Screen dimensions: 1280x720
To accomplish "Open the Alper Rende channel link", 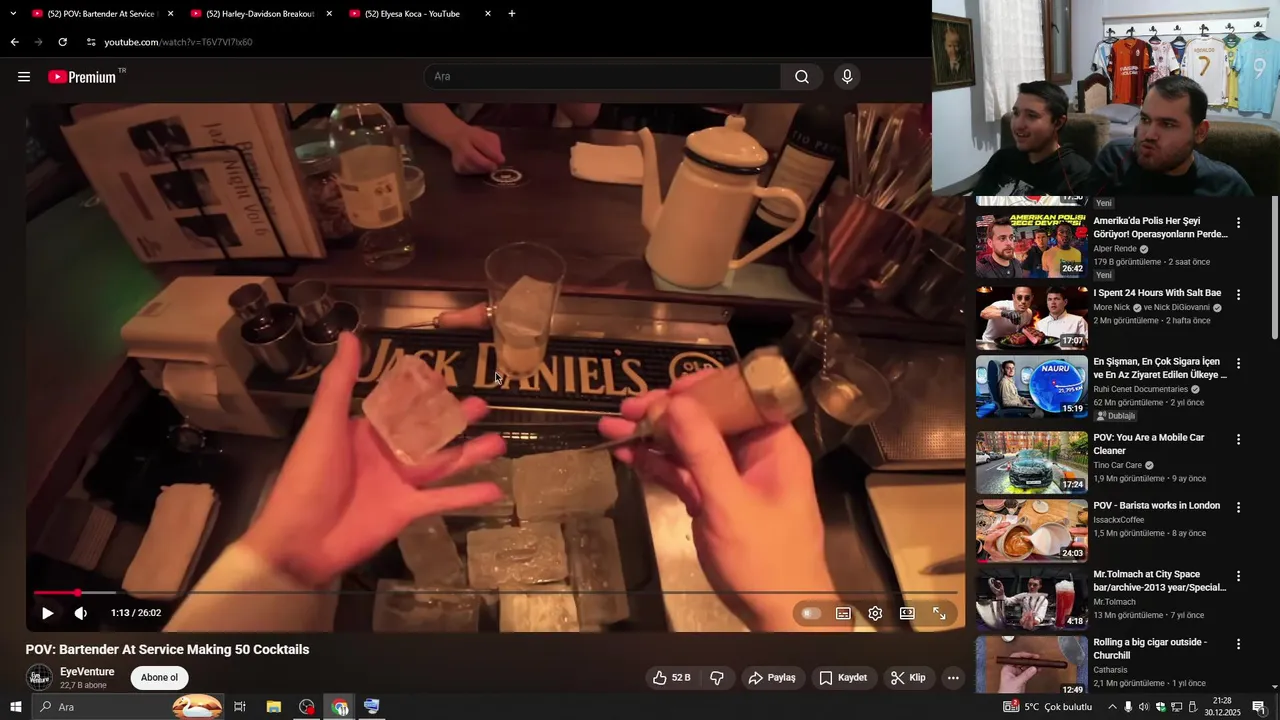I will (1115, 249).
